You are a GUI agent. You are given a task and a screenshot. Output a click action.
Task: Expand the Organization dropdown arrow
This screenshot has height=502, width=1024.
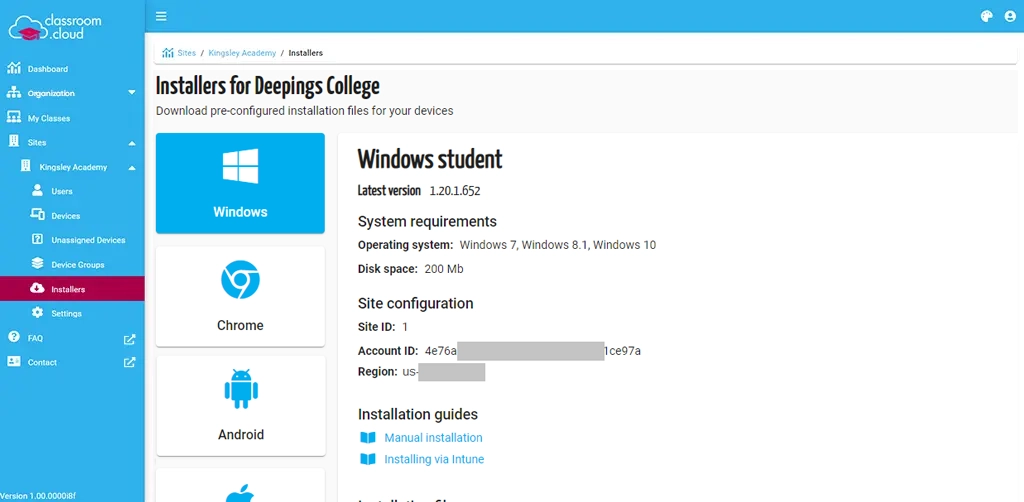click(131, 93)
